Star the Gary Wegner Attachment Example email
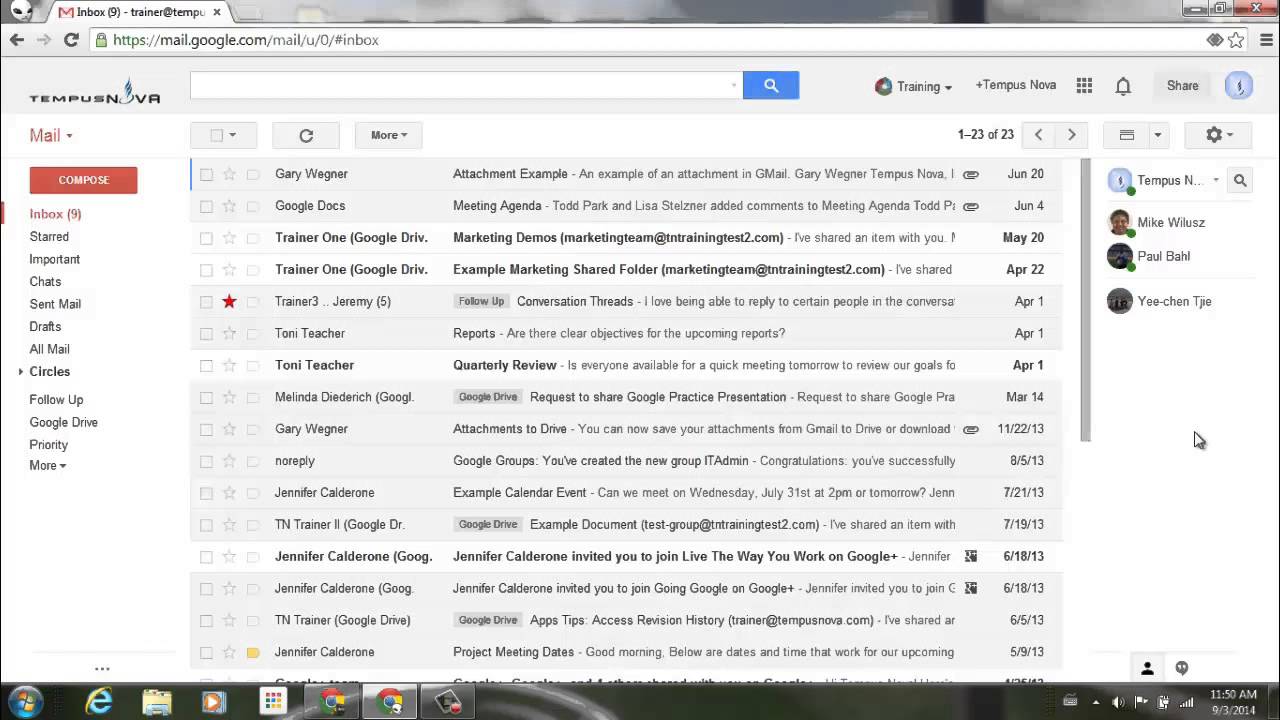 click(x=229, y=174)
